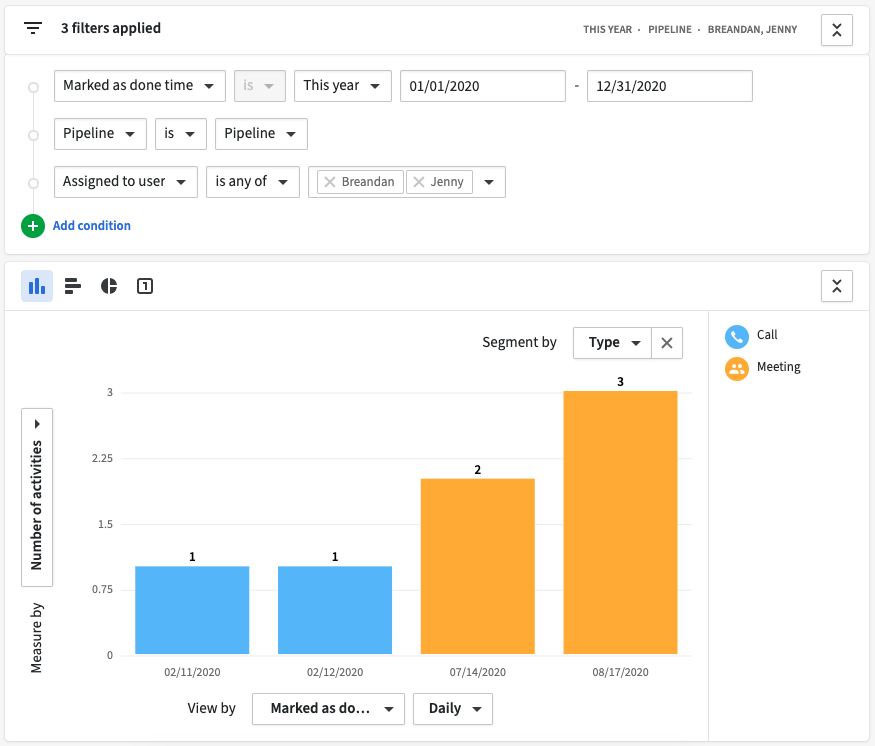Viewport: 875px width, 746px height.
Task: Open Daily interval dropdown
Action: [x=453, y=709]
